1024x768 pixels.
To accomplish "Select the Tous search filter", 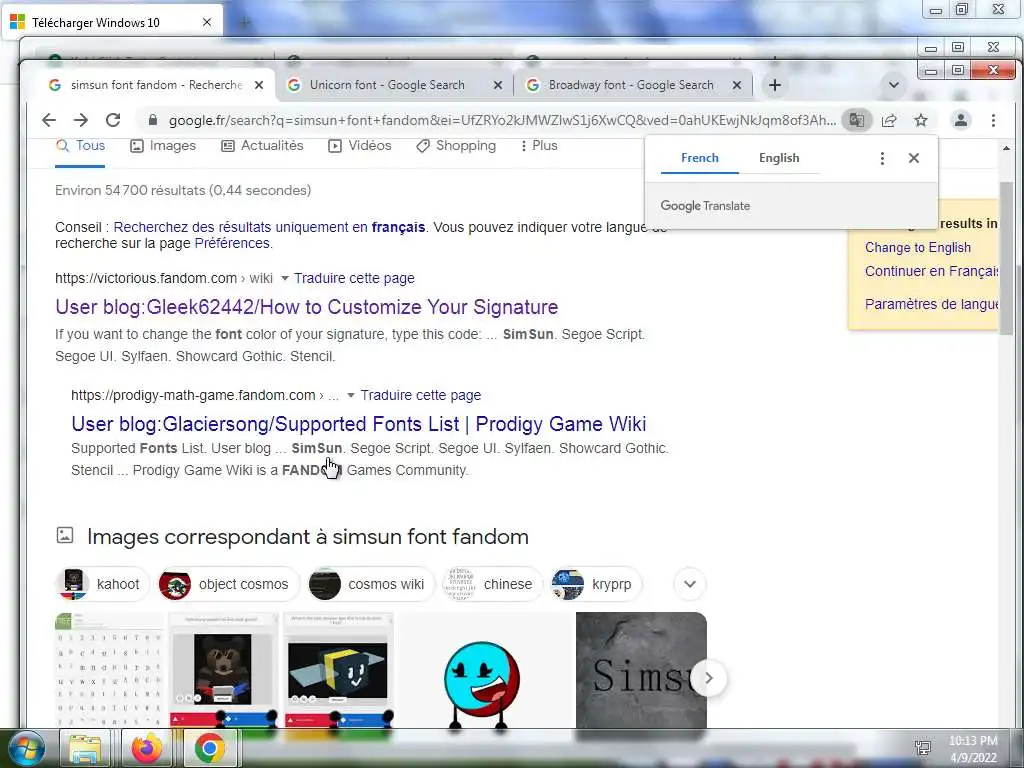I will [80, 146].
